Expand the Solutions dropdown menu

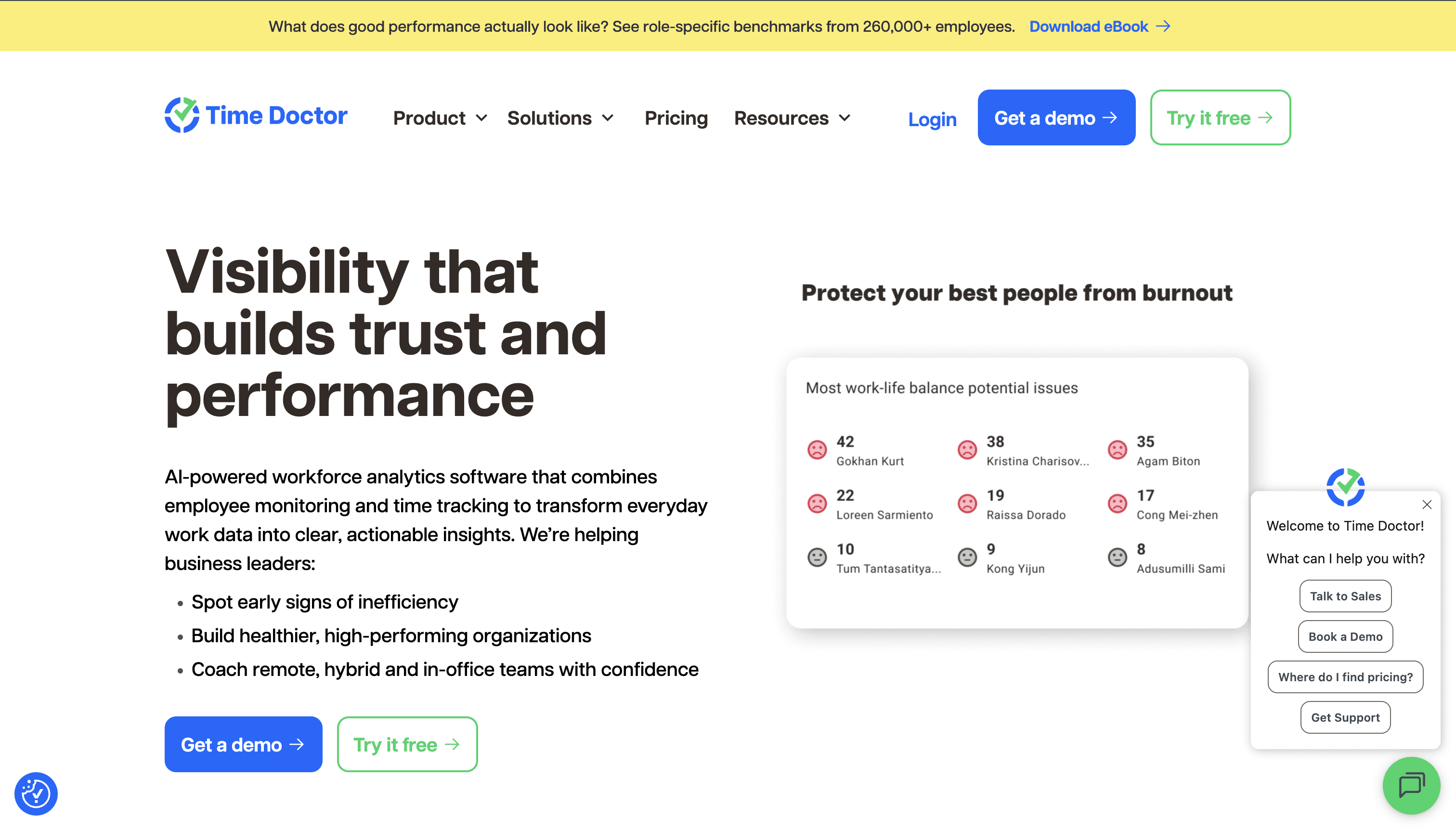[560, 118]
